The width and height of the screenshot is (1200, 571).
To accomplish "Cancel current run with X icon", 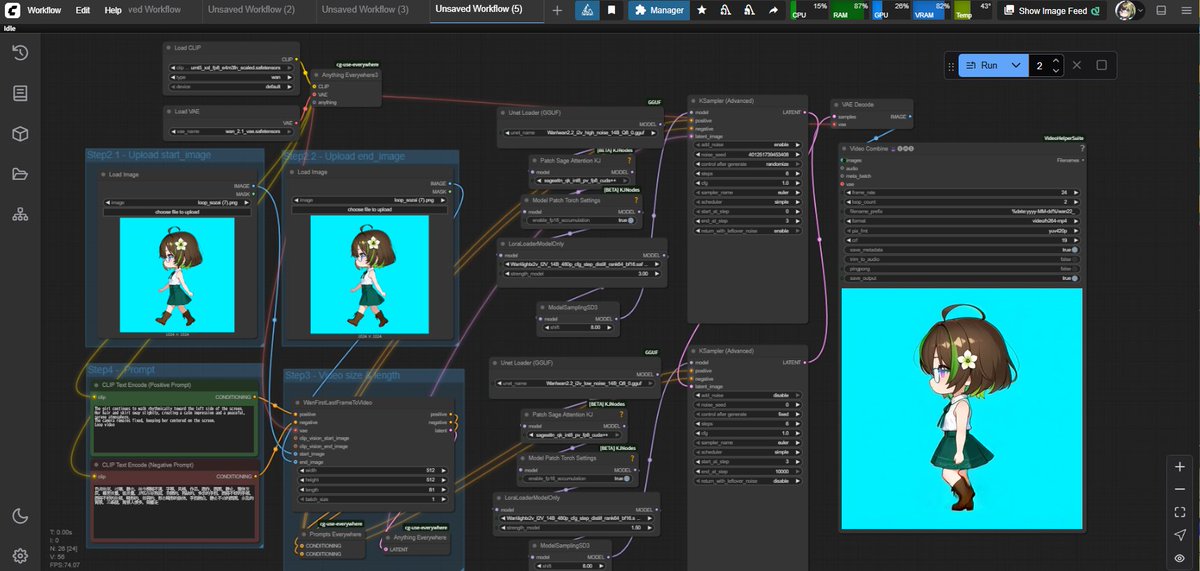I will pos(1077,65).
